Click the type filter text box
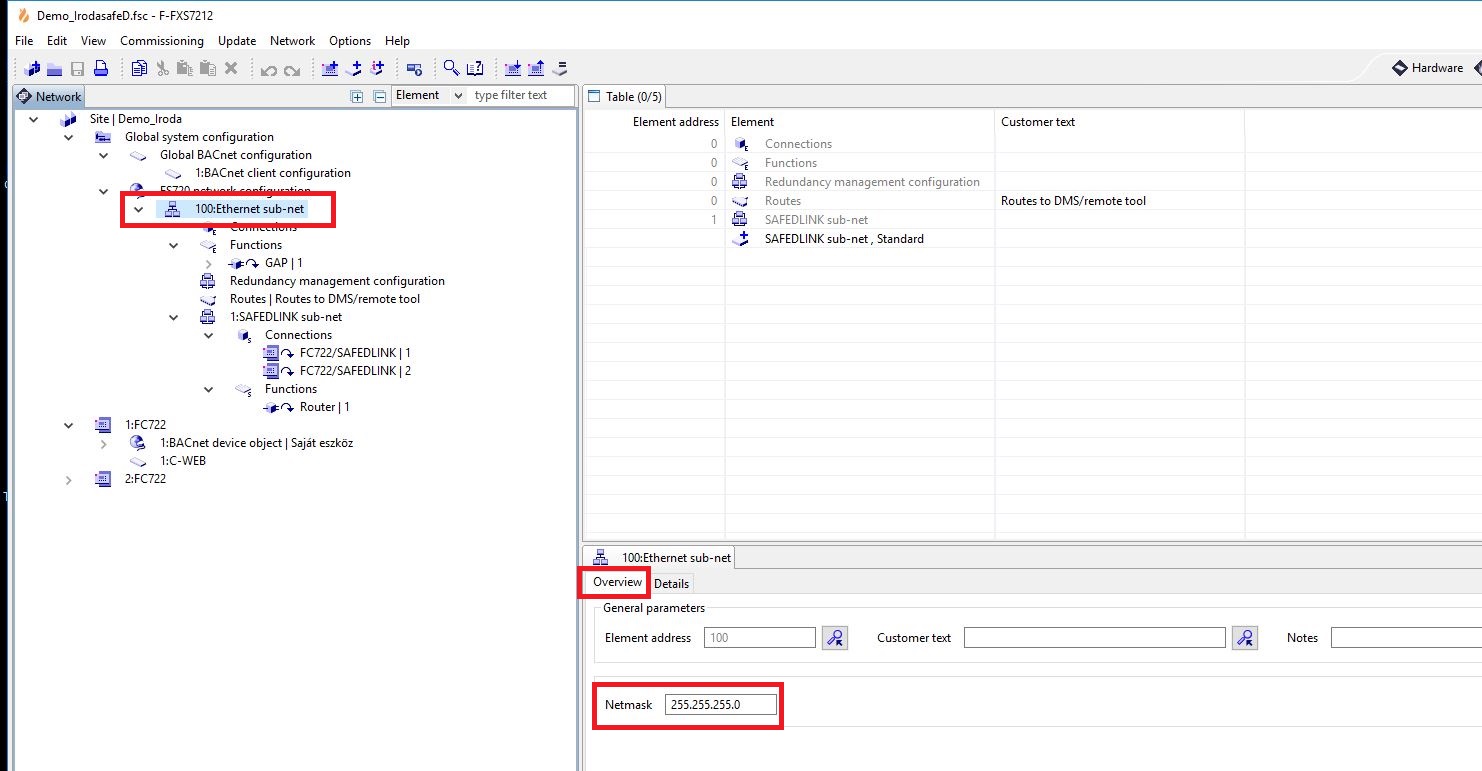1482x771 pixels. 522,95
